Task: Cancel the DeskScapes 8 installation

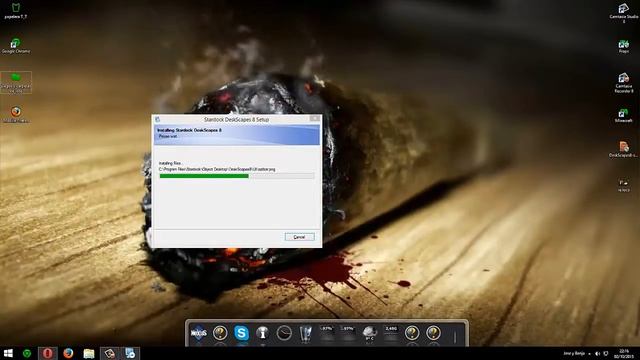Action: point(300,237)
